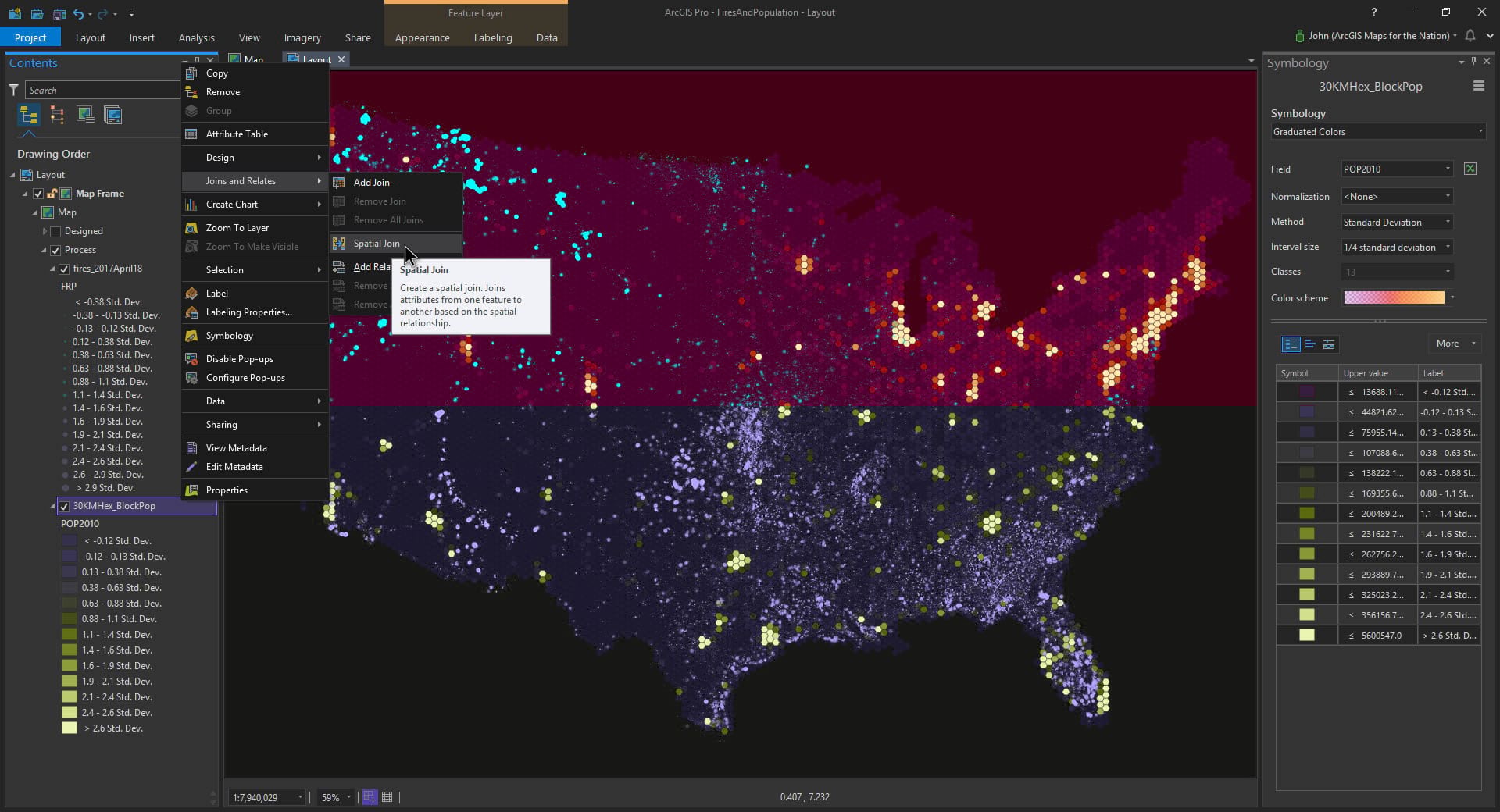This screenshot has width=1500, height=812.
Task: Open notifications bell icon
Action: [x=1470, y=36]
